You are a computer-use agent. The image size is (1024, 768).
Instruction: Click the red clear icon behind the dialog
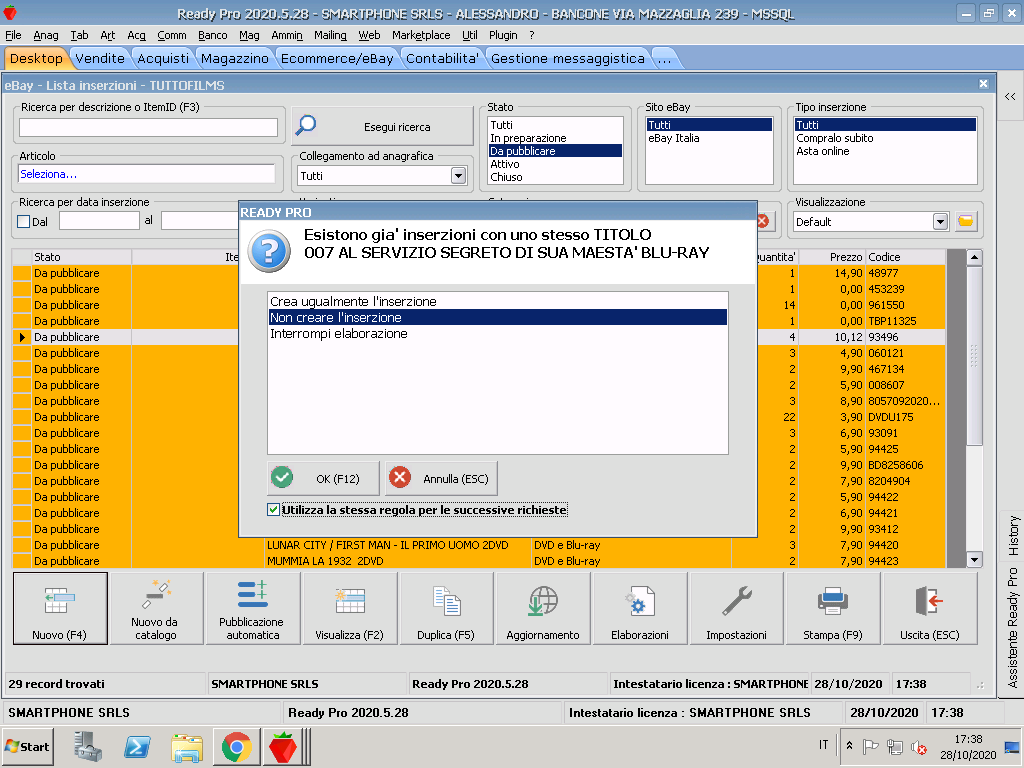tap(763, 221)
